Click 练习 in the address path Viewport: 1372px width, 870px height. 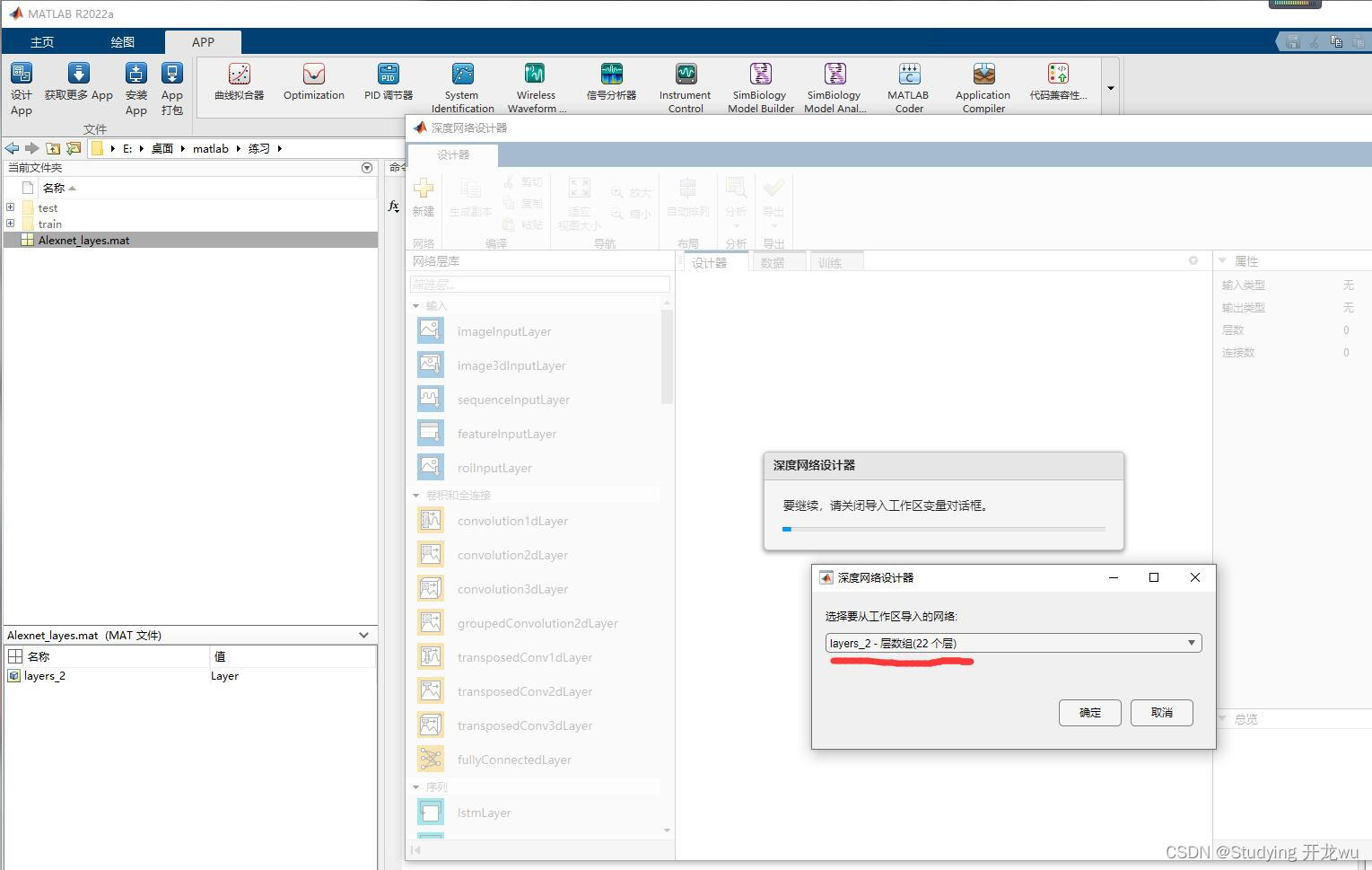point(259,148)
